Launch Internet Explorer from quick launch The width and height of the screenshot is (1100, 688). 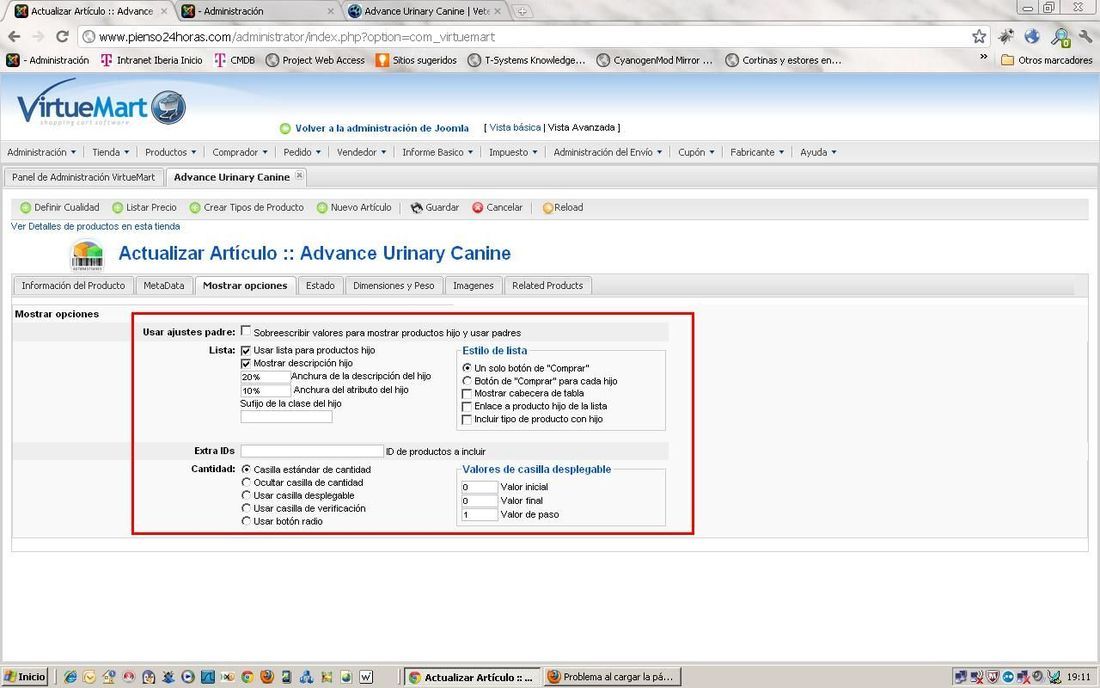(70, 677)
